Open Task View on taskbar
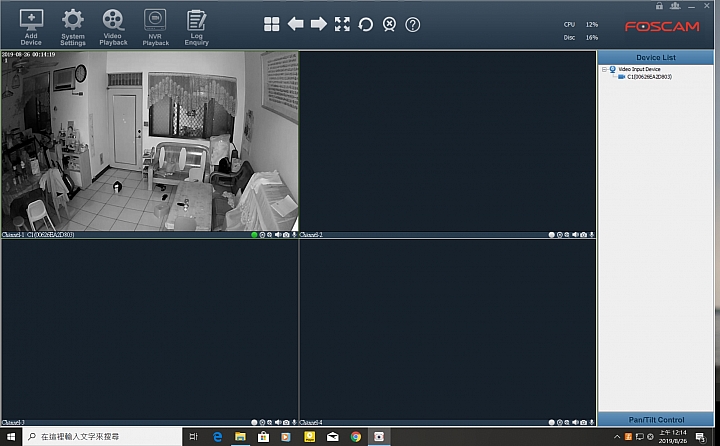Screen dimensions: 720x446 (x=193, y=436)
